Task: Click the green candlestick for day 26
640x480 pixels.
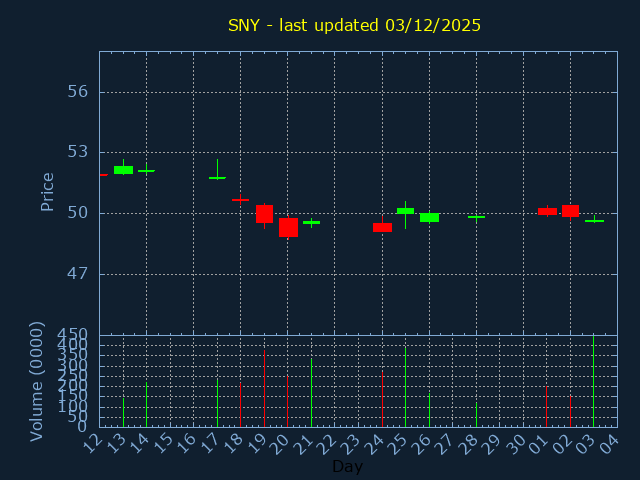Action: (x=429, y=218)
